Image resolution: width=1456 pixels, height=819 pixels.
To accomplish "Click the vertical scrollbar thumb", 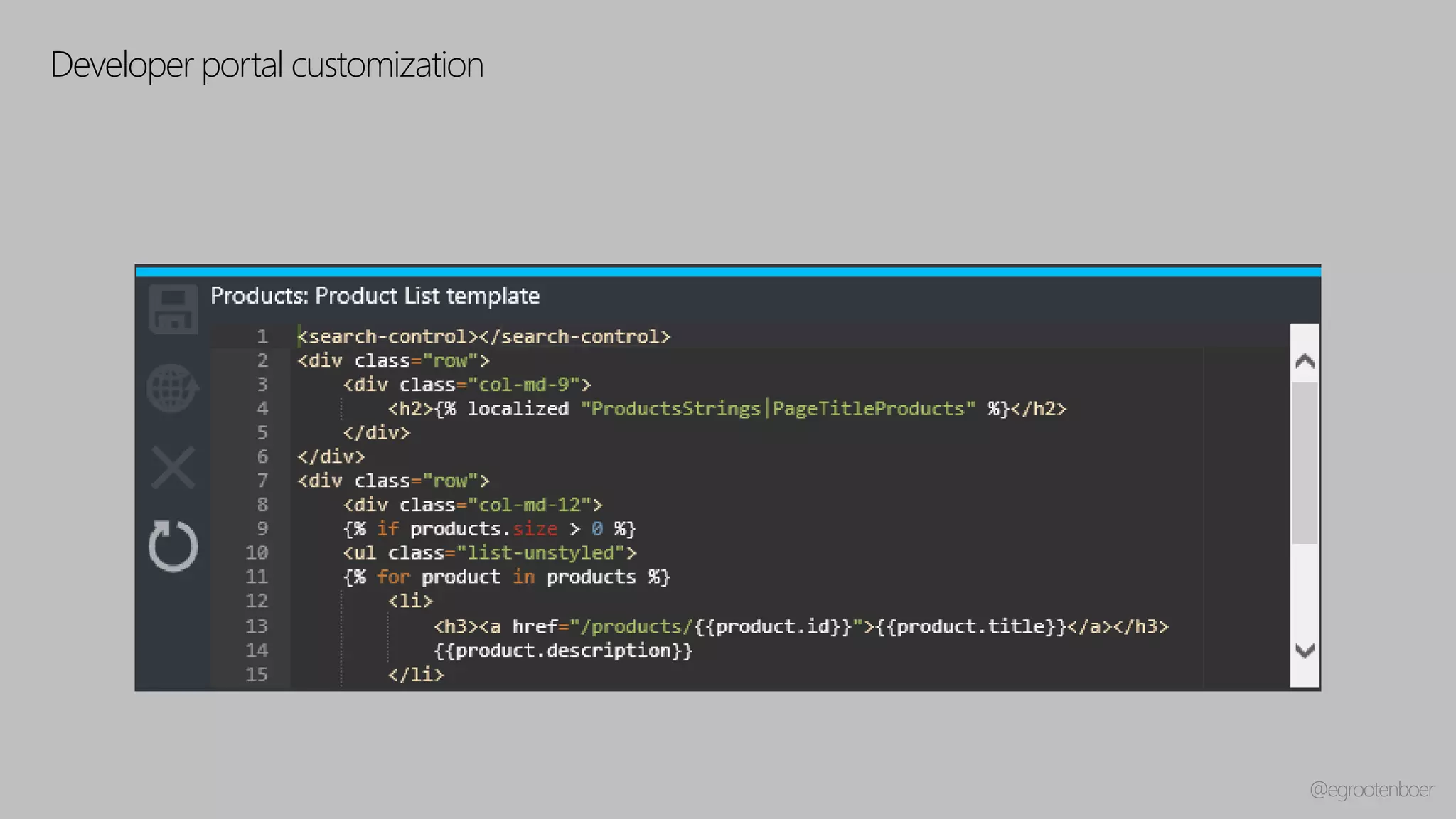I will 1305,462.
